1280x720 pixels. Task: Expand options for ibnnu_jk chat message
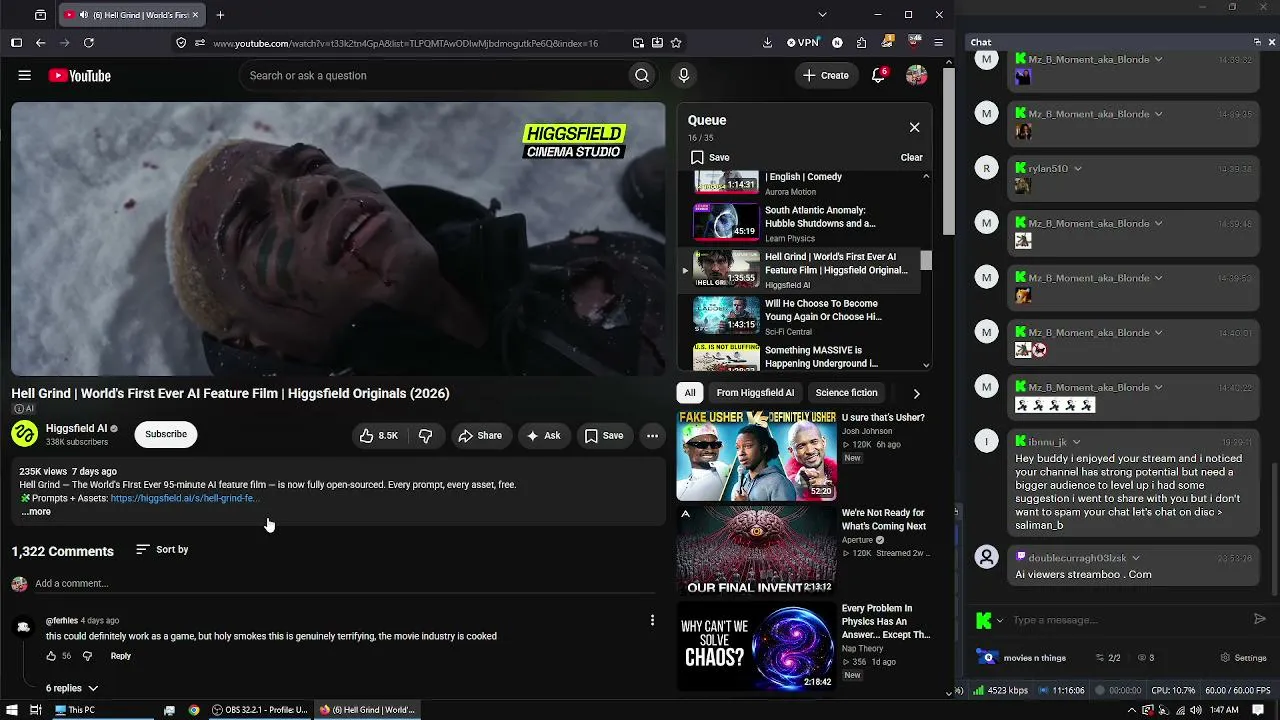(1076, 442)
